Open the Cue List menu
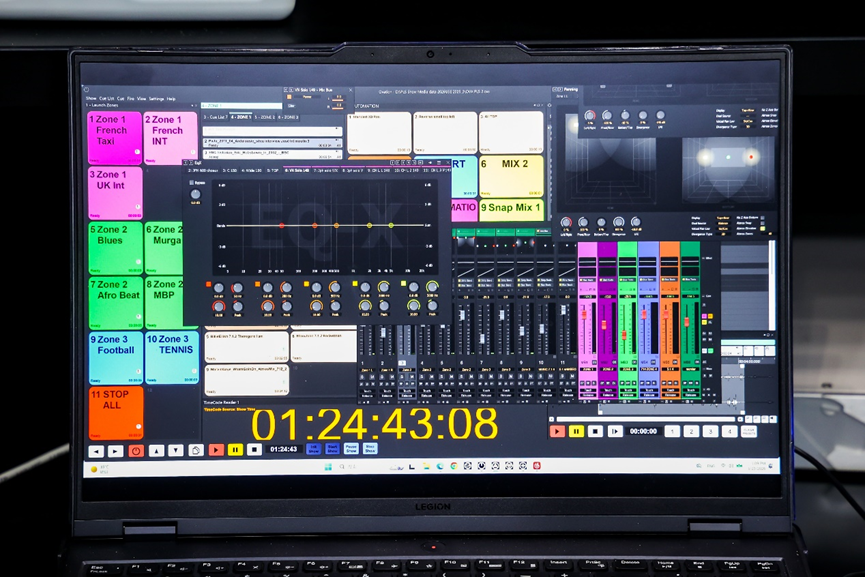 (107, 99)
